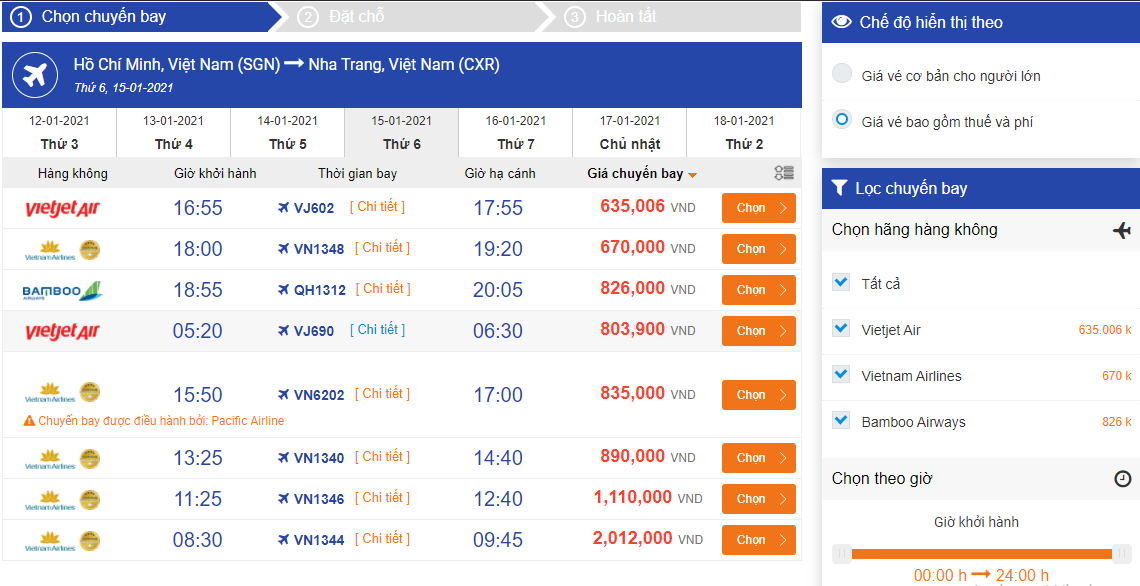Click the funnel icon in Lọc chuyến bay

[x=839, y=188]
